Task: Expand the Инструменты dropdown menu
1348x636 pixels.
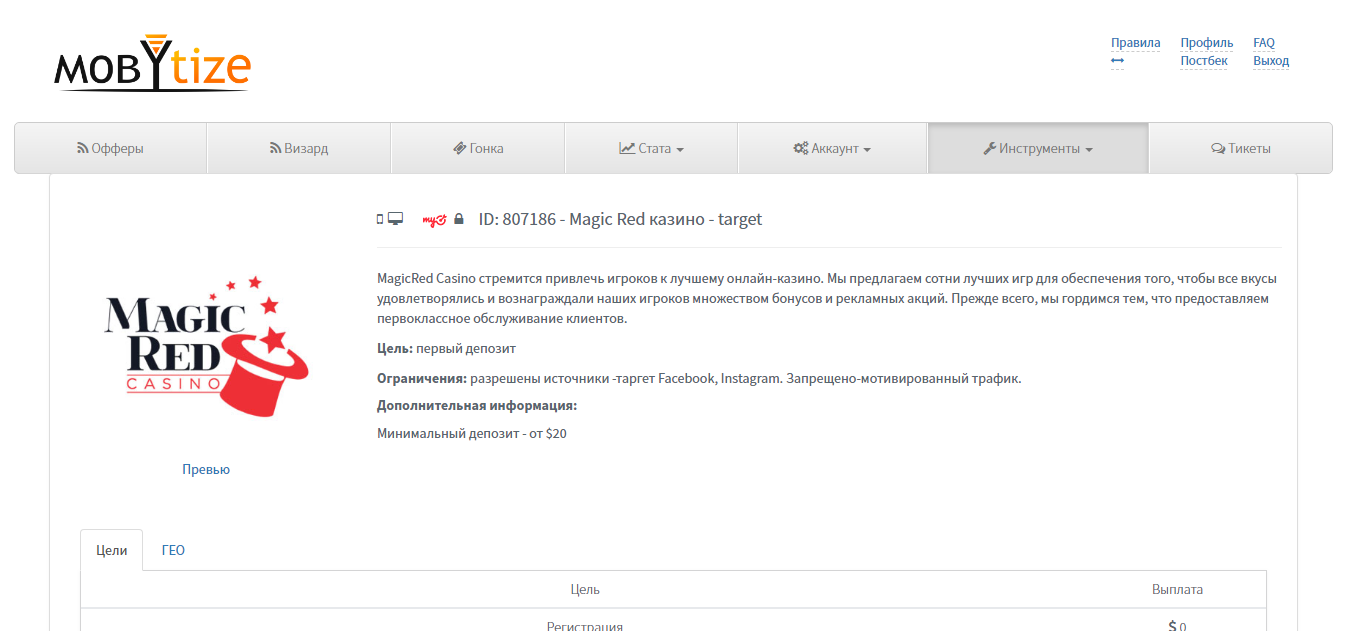Action: click(1038, 148)
